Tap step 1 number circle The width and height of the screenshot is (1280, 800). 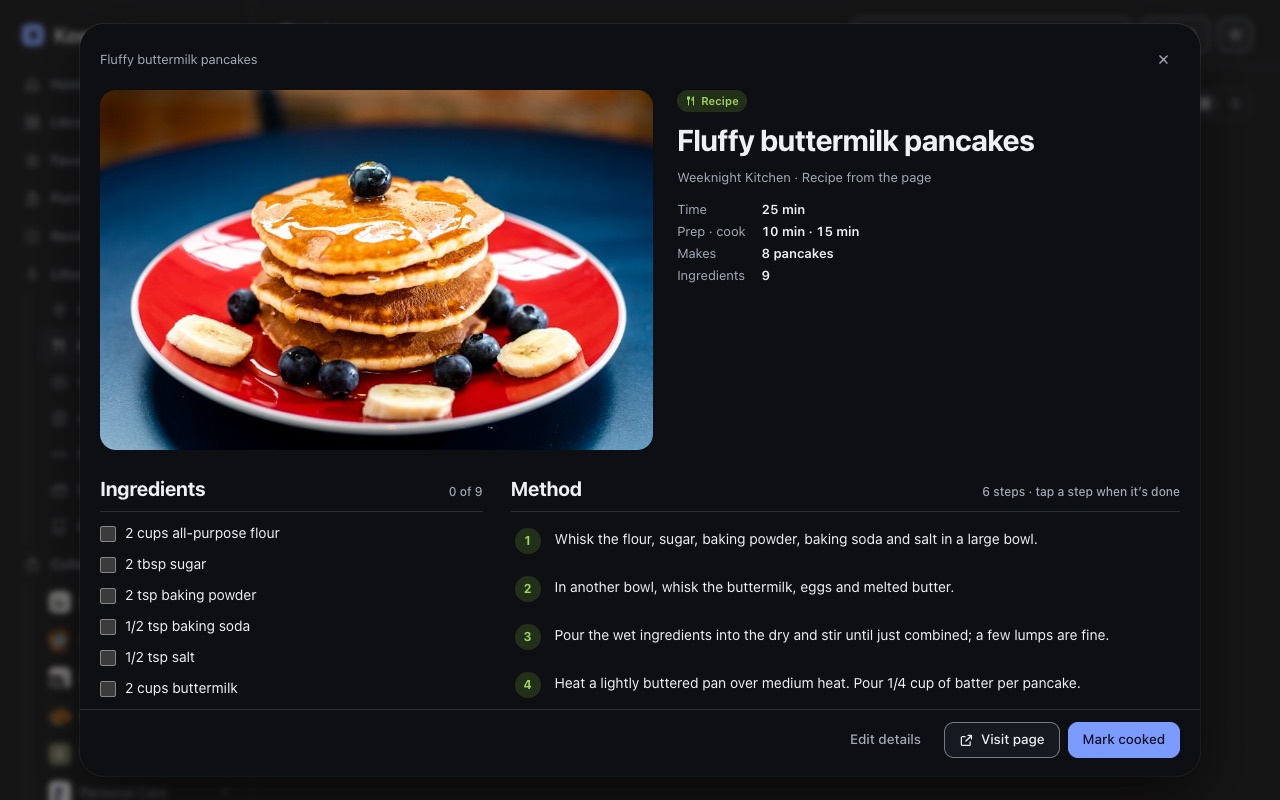528,540
